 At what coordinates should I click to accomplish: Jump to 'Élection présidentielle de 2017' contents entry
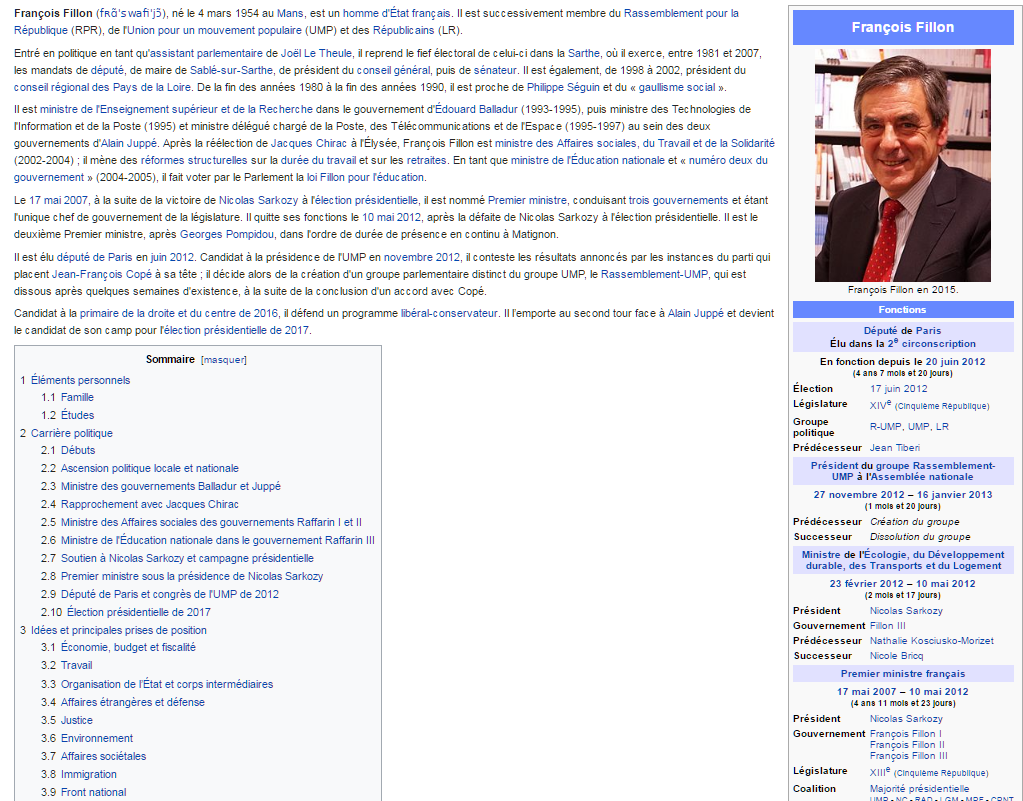[139, 612]
